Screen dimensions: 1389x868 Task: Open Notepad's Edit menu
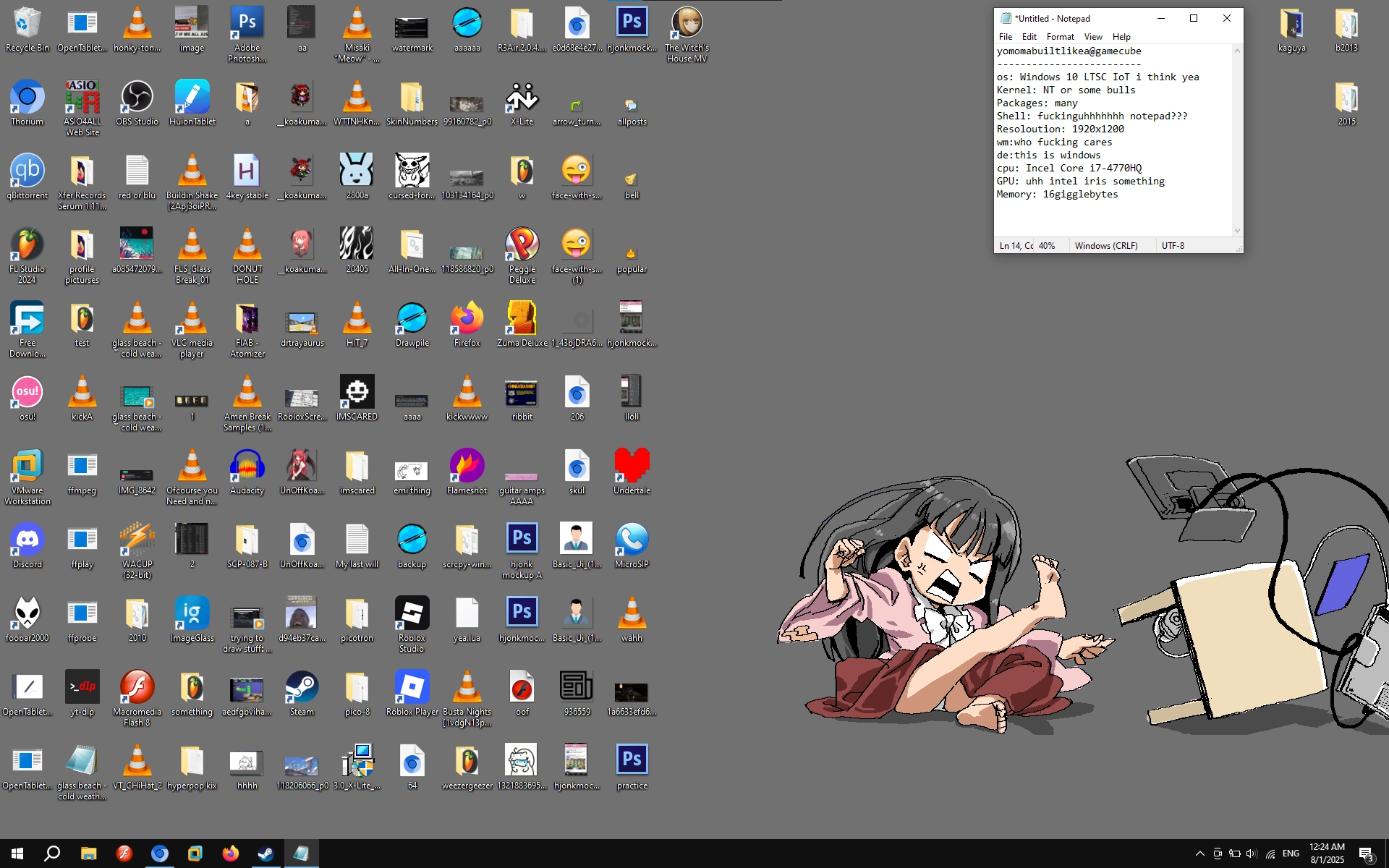click(1029, 37)
